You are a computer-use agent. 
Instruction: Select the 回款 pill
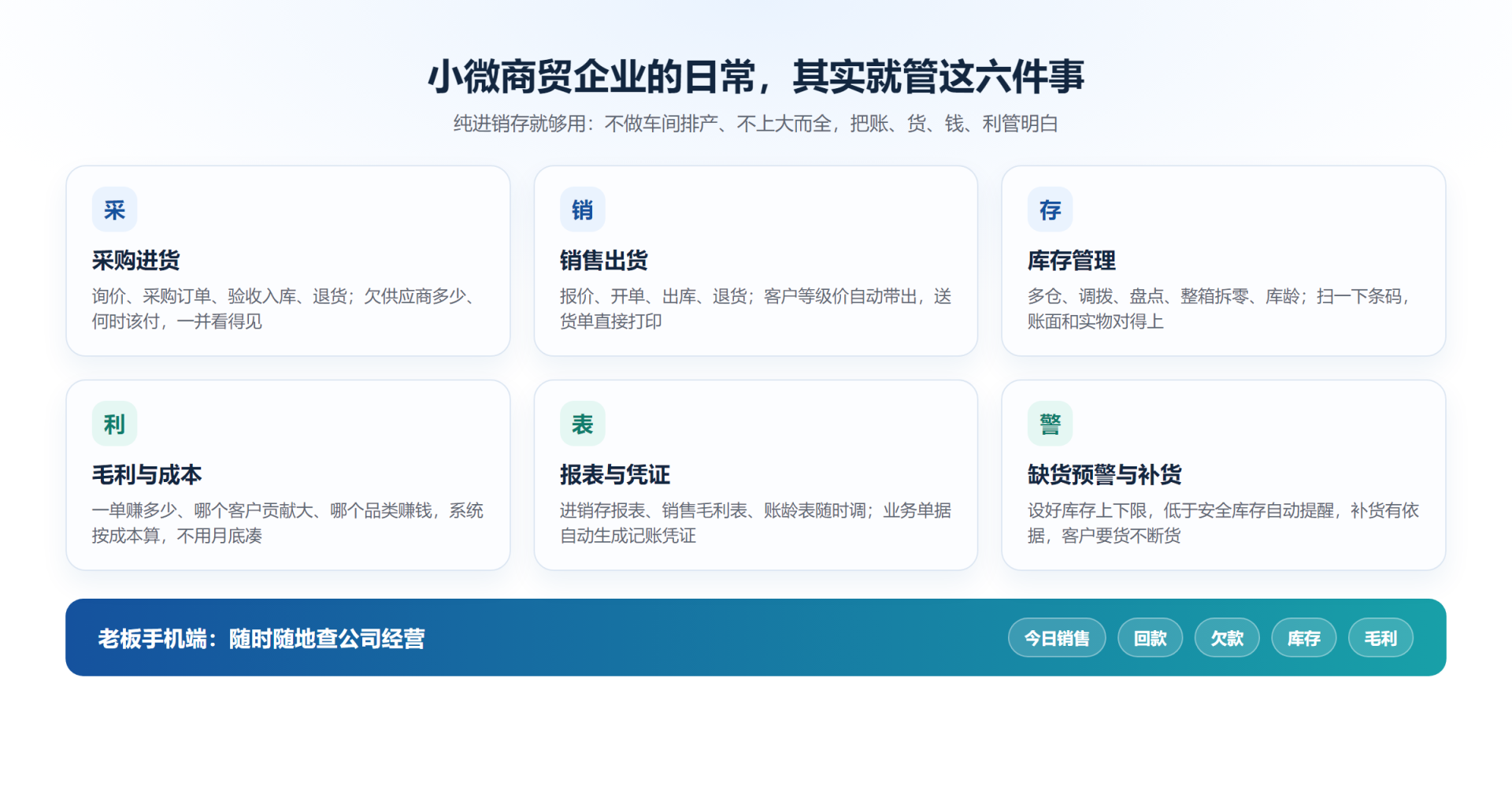[x=1150, y=638]
